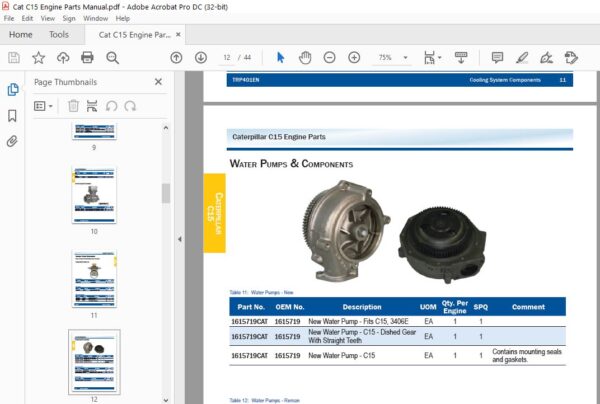Click the 'Cooling System Components' footer text
This screenshot has height=404, width=600.
pyautogui.click(x=505, y=80)
